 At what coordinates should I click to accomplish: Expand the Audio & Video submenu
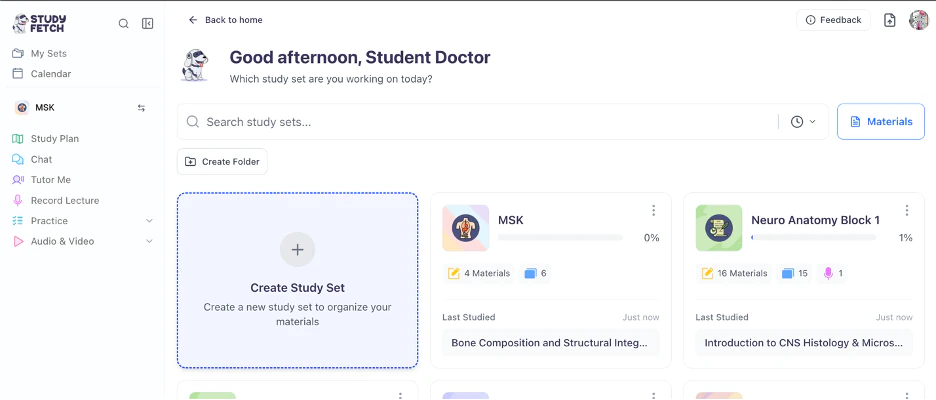tap(149, 241)
